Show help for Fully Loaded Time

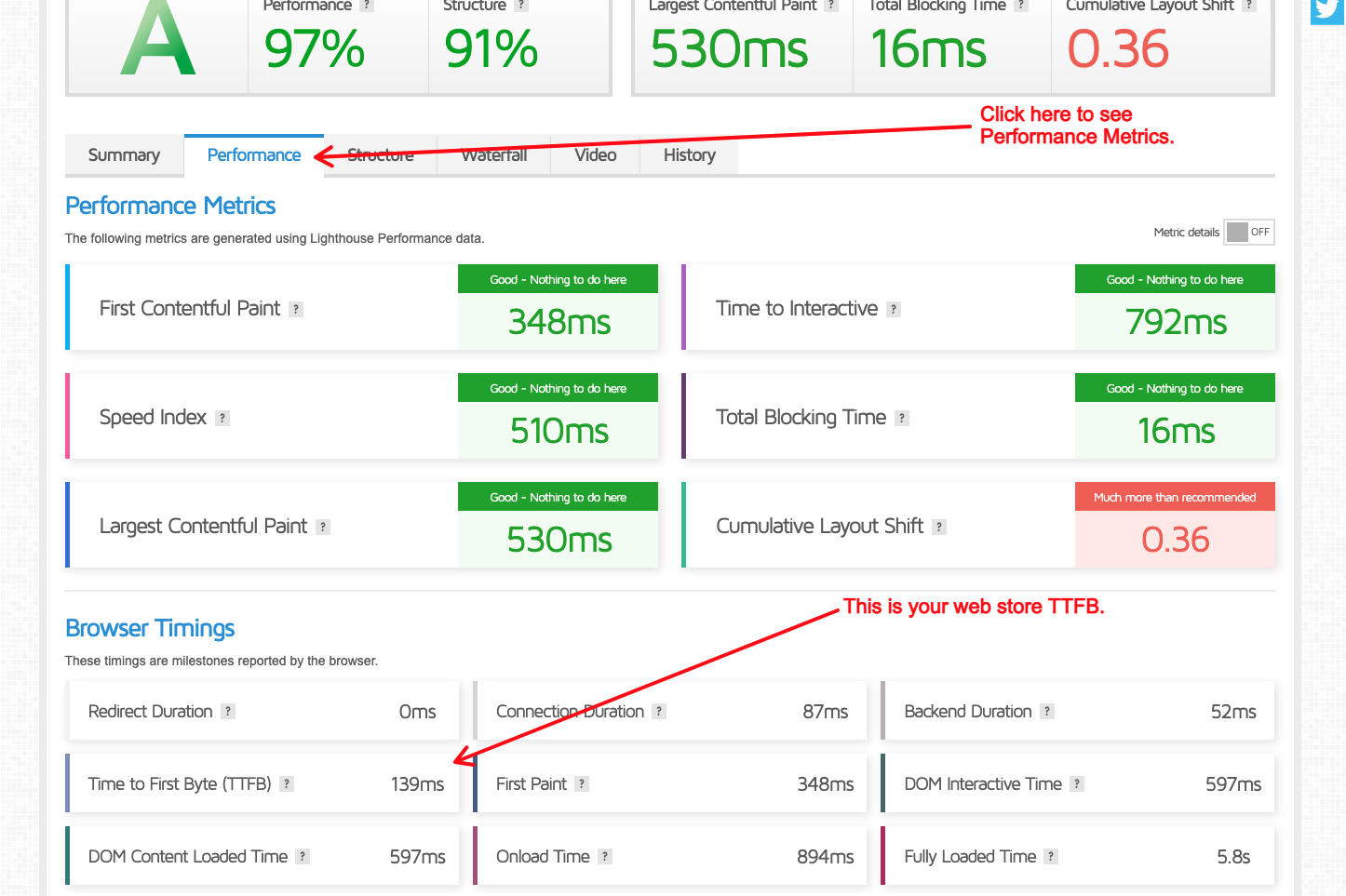[x=1051, y=857]
